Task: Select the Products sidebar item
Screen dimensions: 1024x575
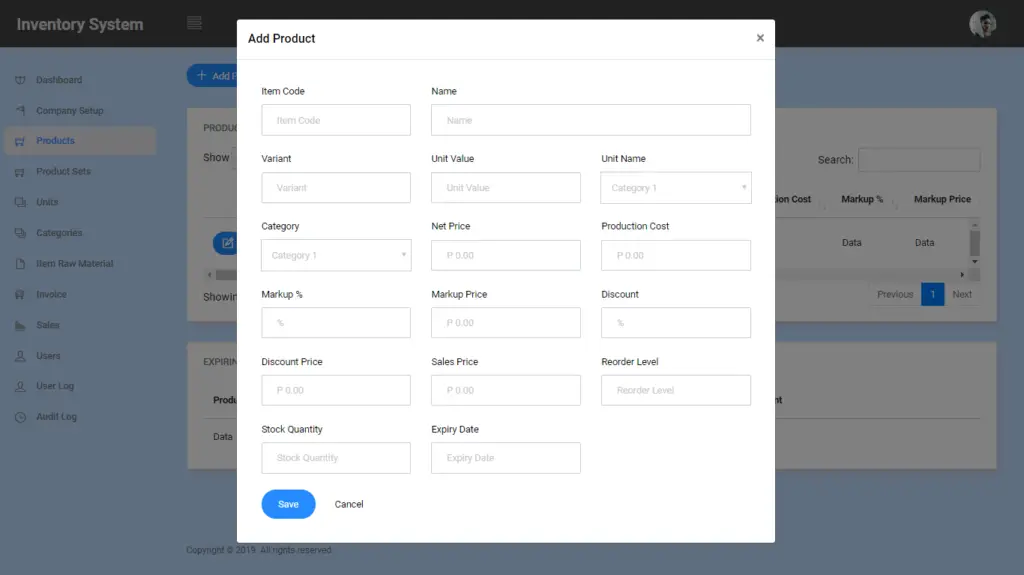Action: 80,140
